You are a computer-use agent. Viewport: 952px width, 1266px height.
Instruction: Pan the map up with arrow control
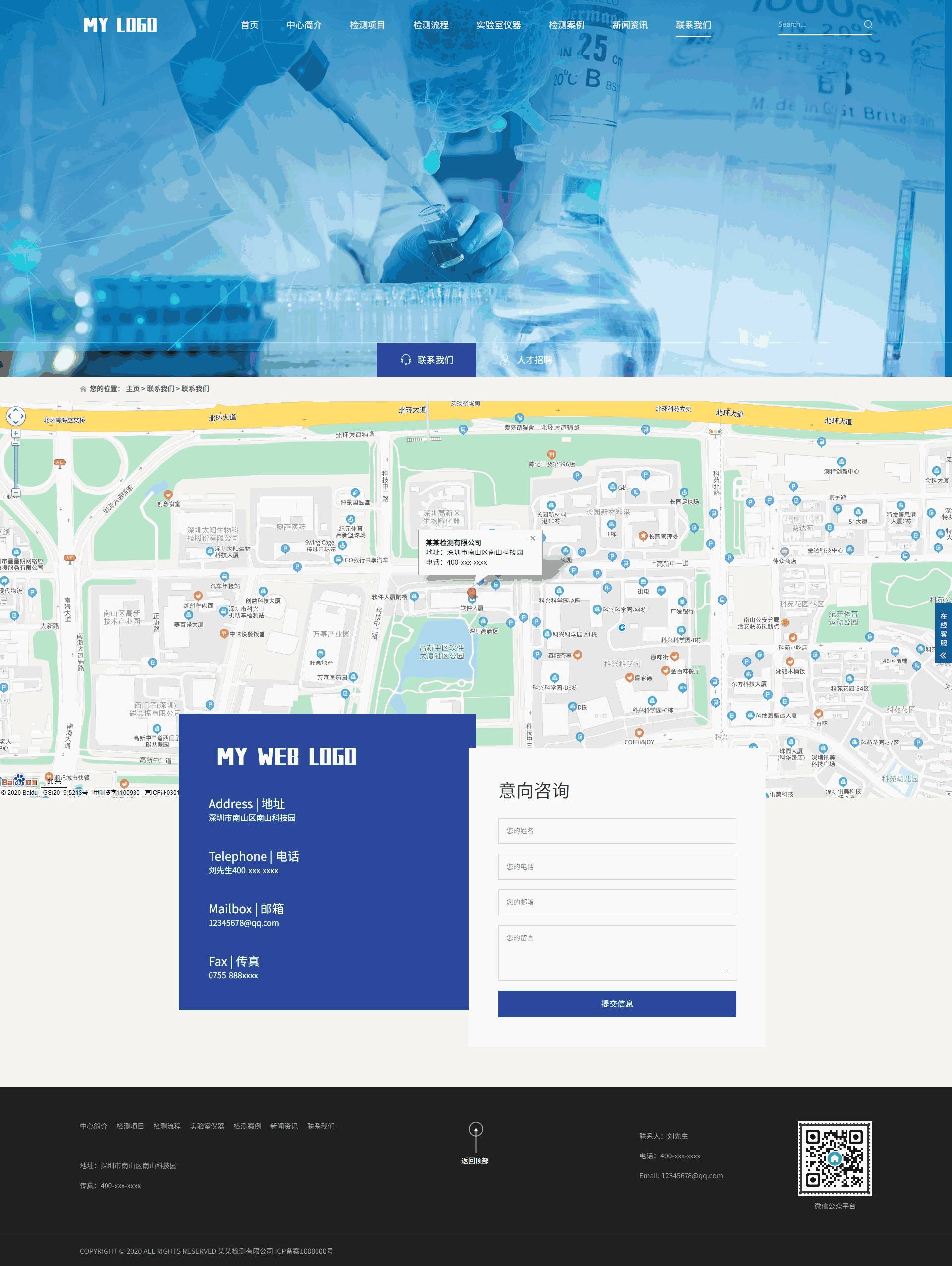(15, 409)
